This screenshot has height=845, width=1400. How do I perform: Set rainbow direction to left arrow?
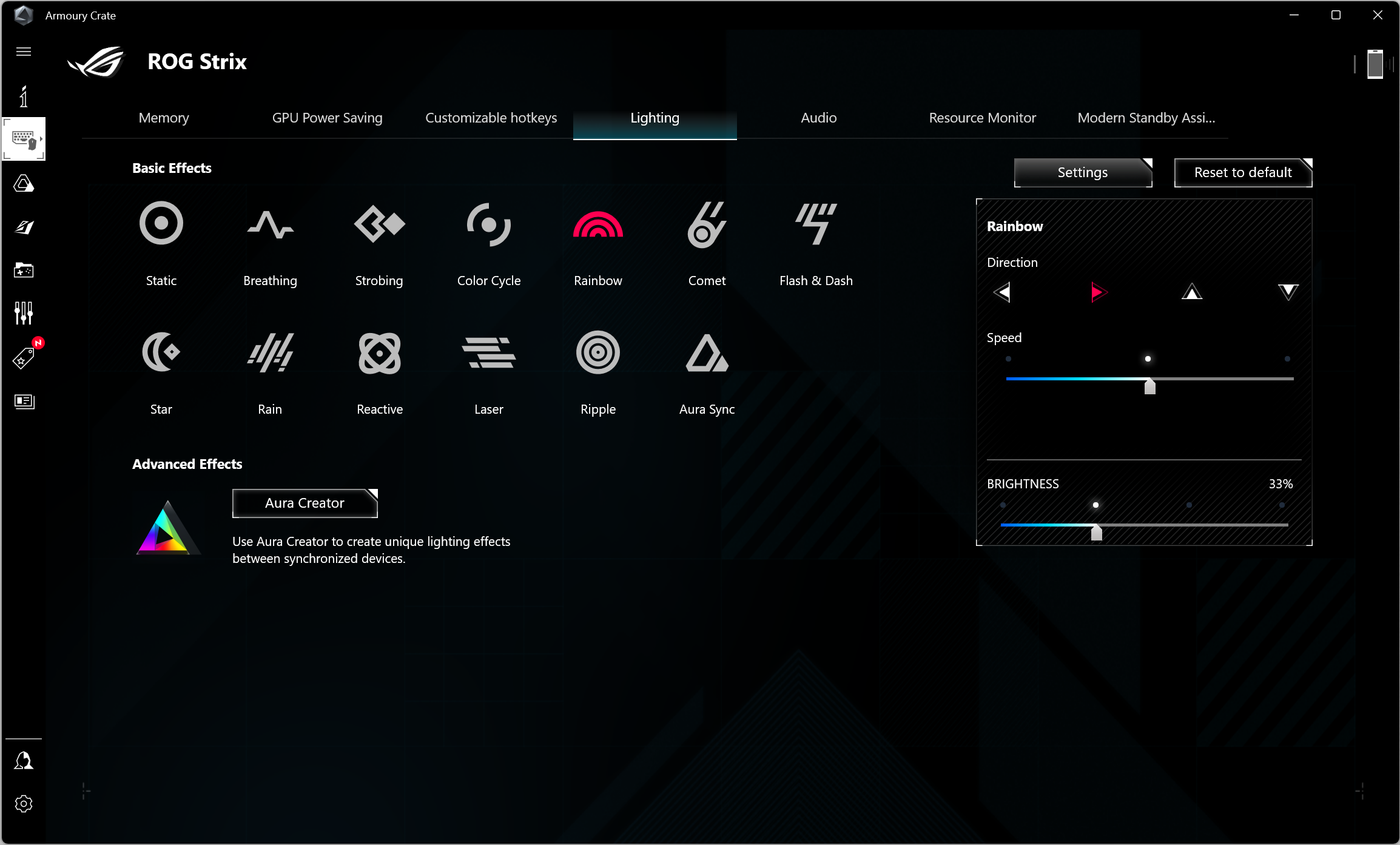click(x=1002, y=292)
